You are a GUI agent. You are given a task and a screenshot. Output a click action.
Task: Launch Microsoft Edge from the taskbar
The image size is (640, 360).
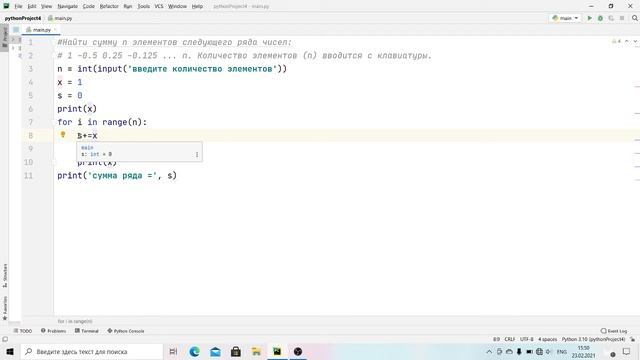[194, 351]
